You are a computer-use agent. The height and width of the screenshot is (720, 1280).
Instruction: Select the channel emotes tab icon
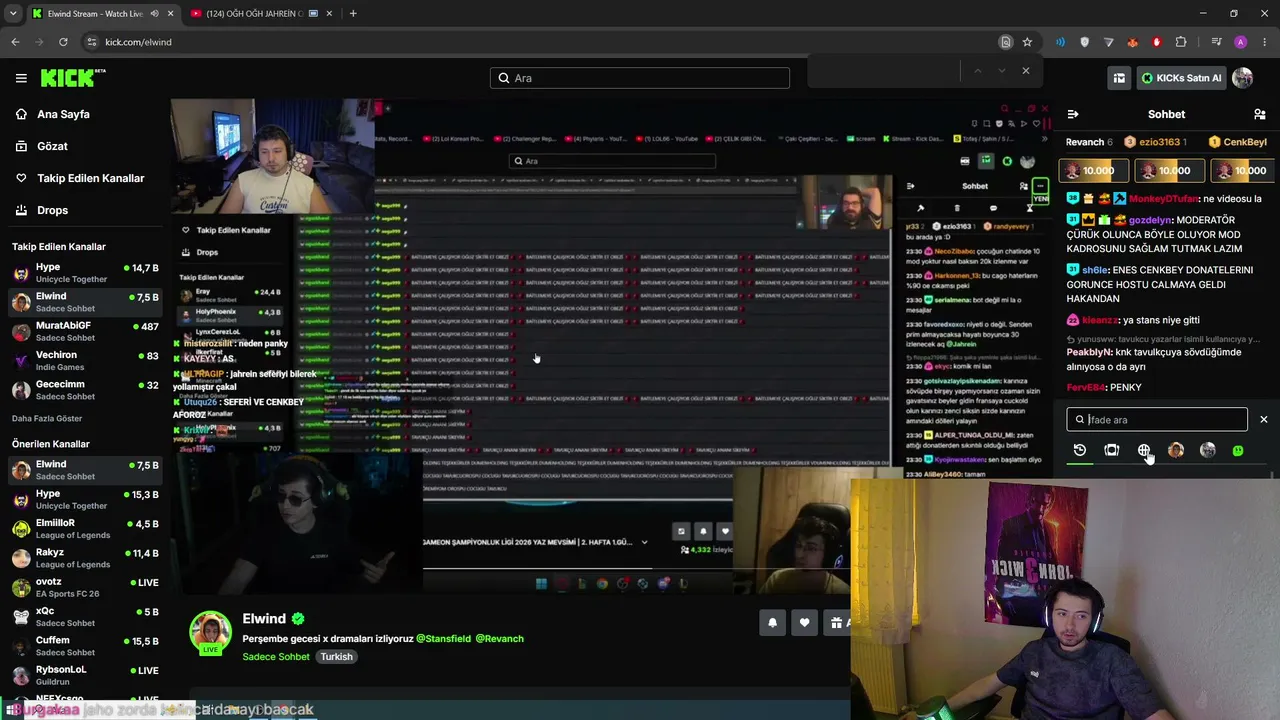1112,451
